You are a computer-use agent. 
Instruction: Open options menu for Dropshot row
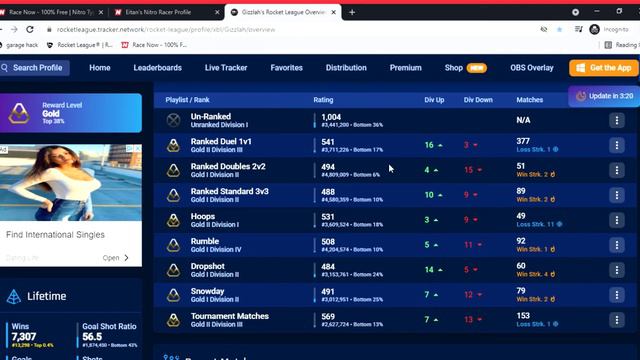tap(617, 270)
